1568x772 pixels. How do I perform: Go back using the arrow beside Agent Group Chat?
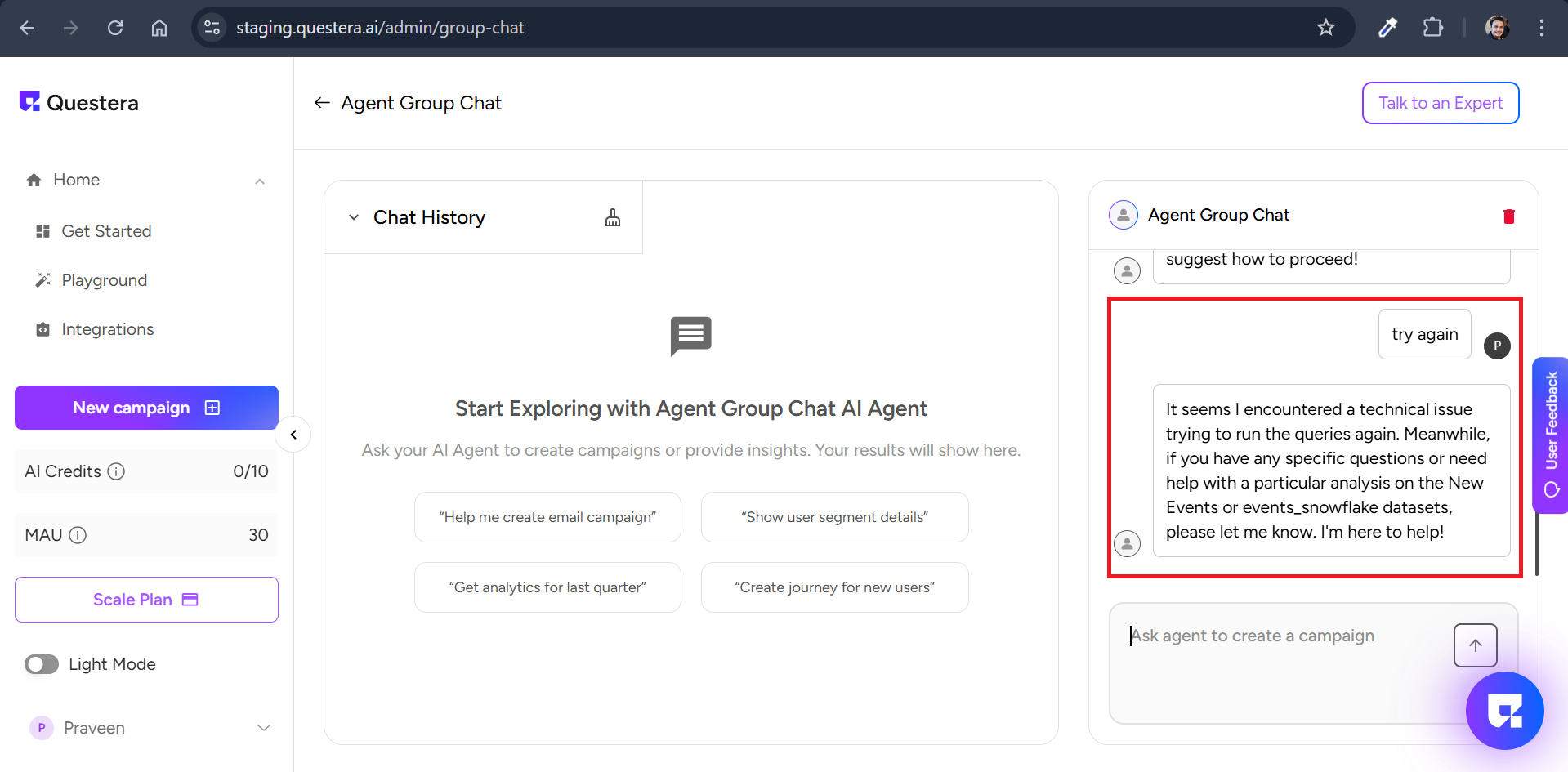tap(322, 103)
